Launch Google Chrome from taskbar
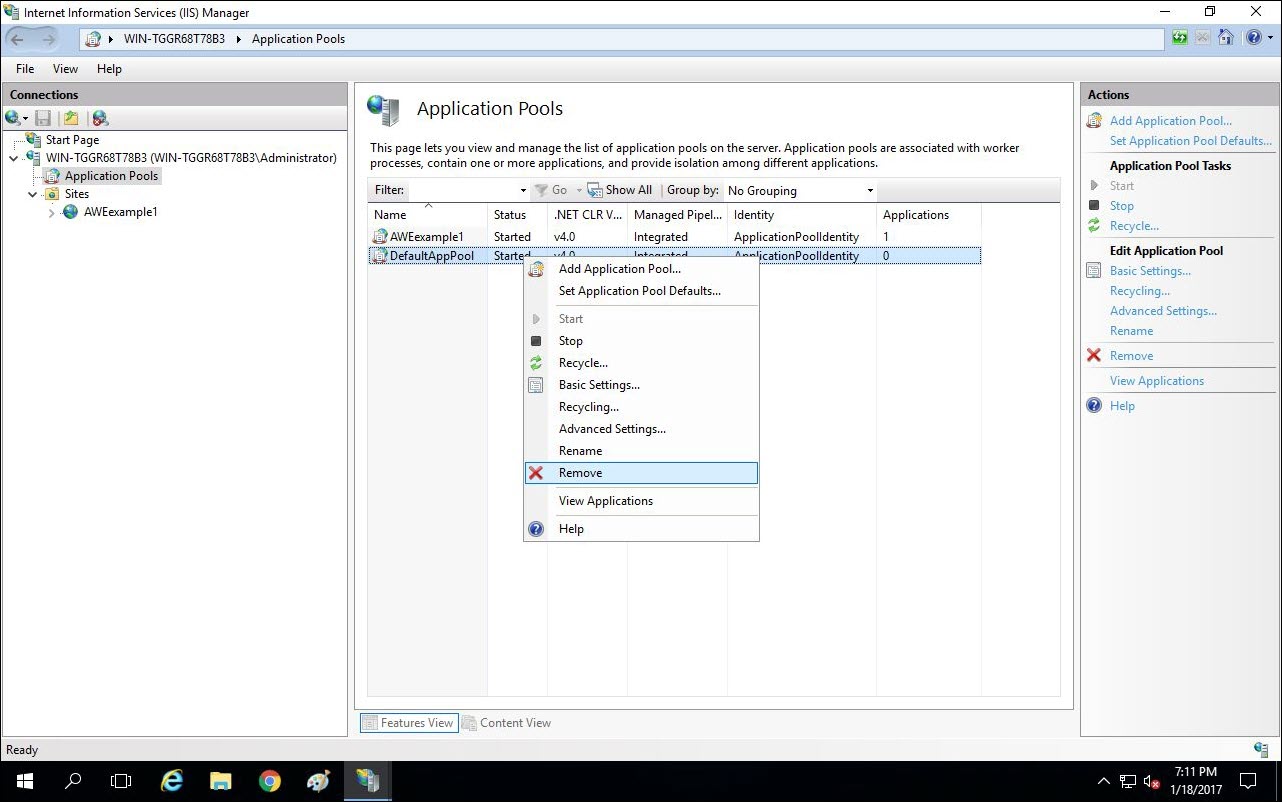1282x802 pixels. tap(270, 781)
